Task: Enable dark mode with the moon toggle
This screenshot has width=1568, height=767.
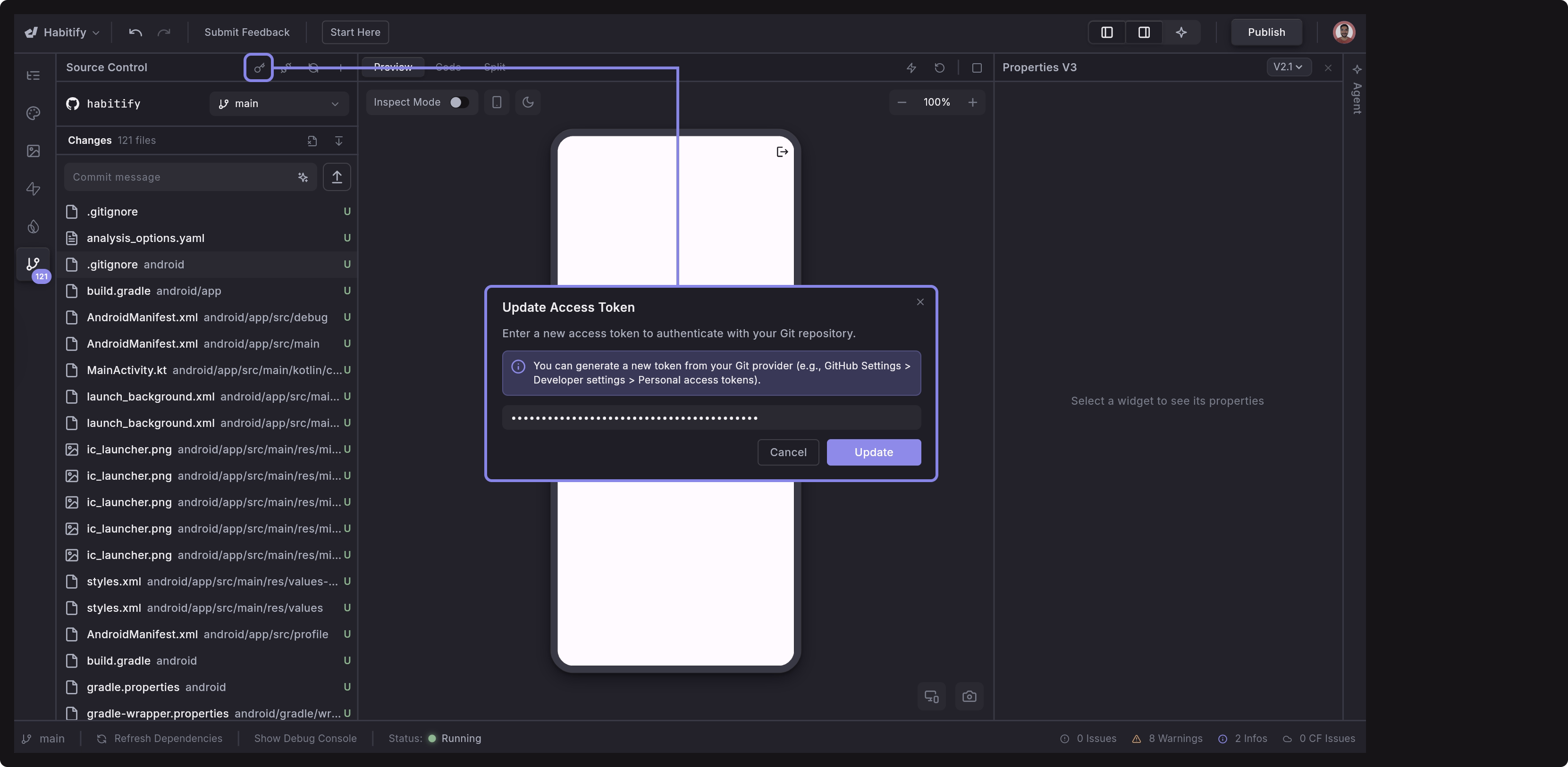Action: tap(527, 102)
